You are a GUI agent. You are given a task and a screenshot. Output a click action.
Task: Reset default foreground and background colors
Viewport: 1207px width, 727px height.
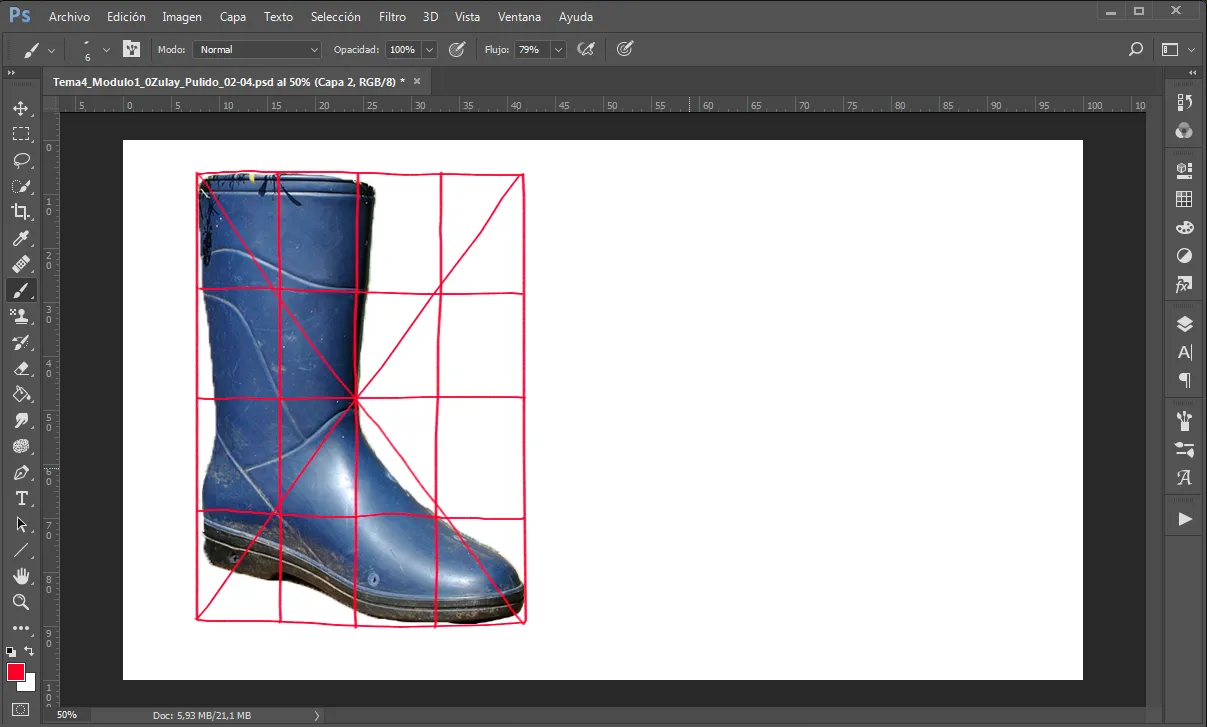point(10,651)
